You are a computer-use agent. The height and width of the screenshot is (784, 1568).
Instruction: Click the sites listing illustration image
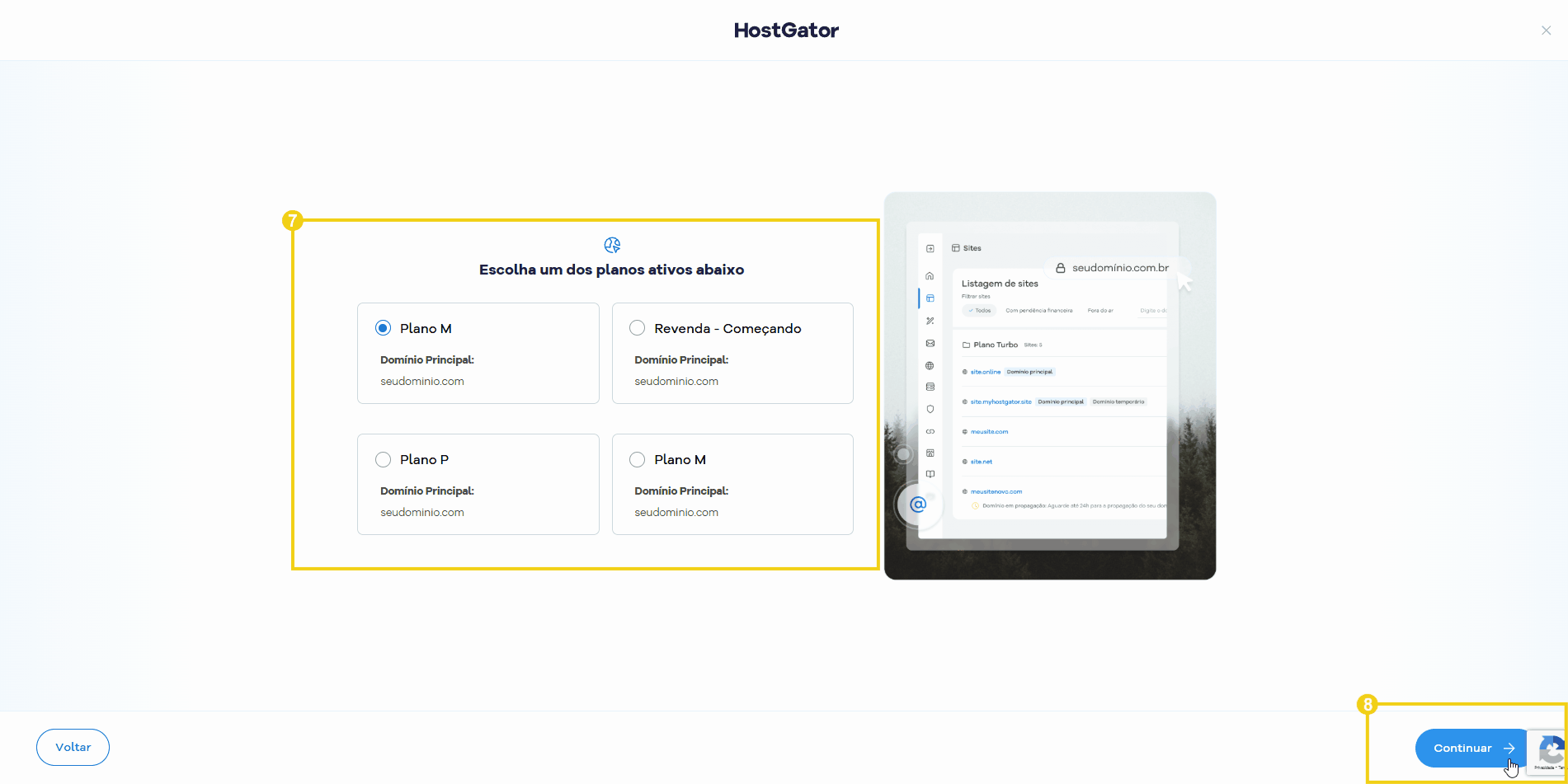point(1050,386)
